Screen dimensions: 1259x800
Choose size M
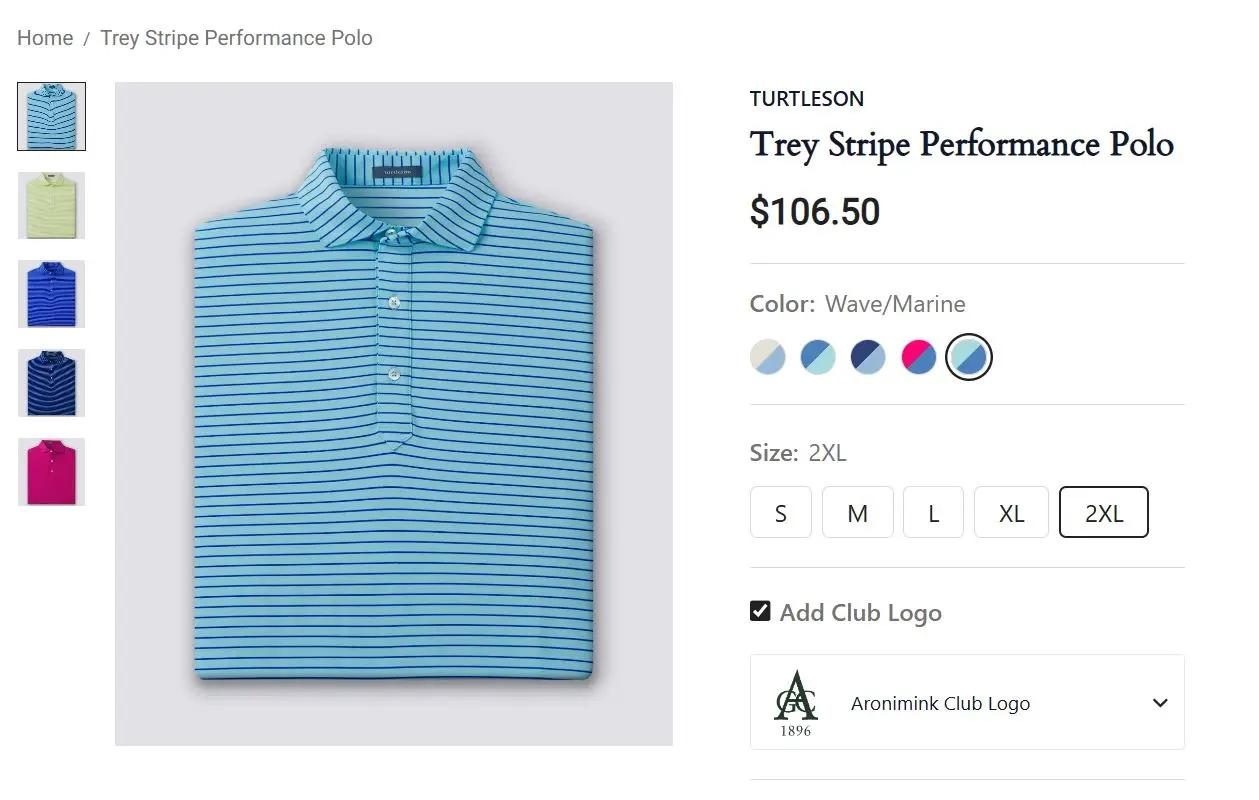(857, 513)
